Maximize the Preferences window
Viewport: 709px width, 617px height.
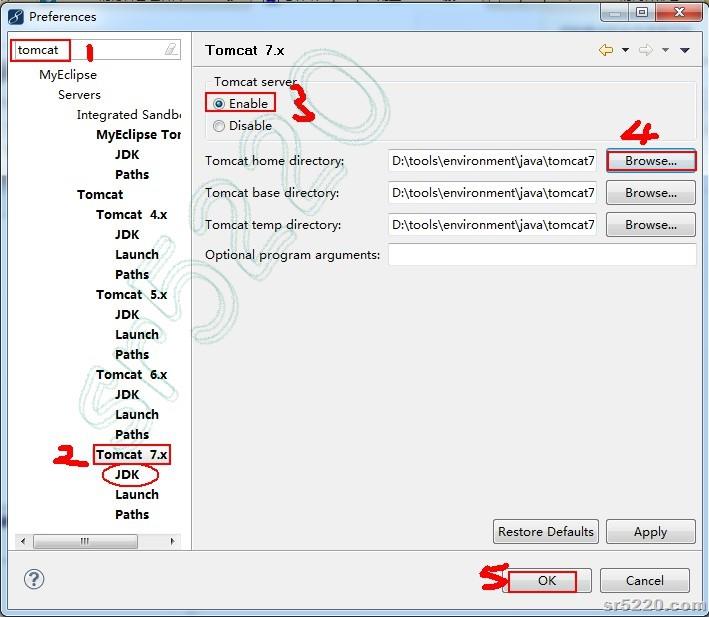642,12
